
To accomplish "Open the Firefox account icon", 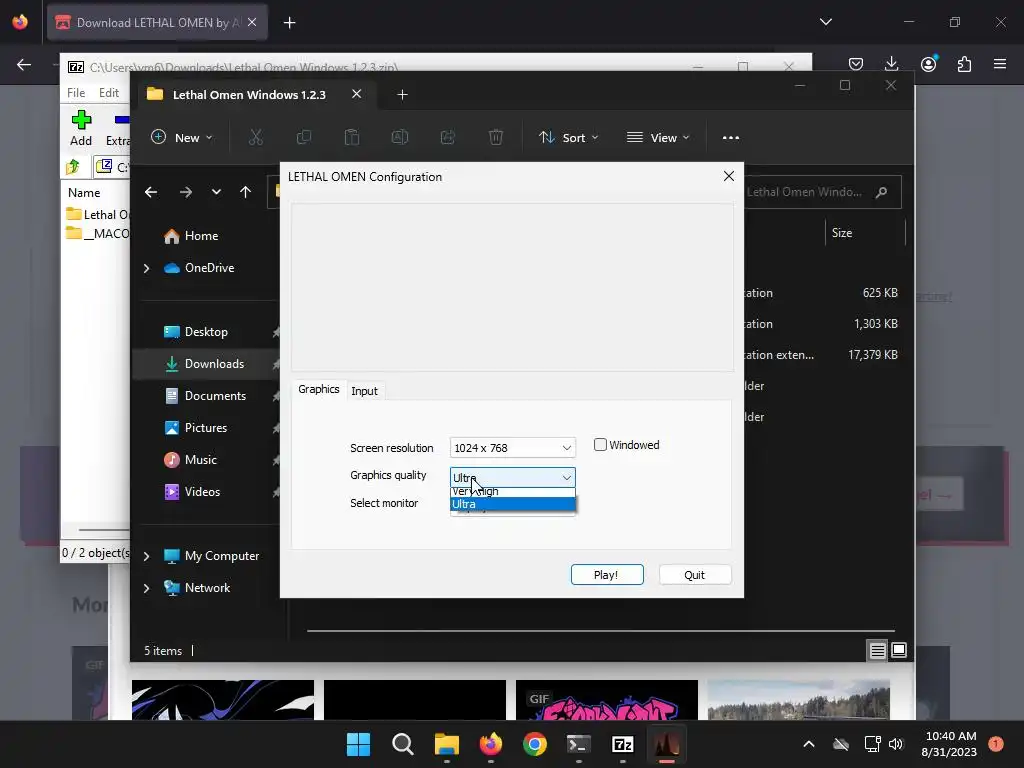I will [928, 64].
